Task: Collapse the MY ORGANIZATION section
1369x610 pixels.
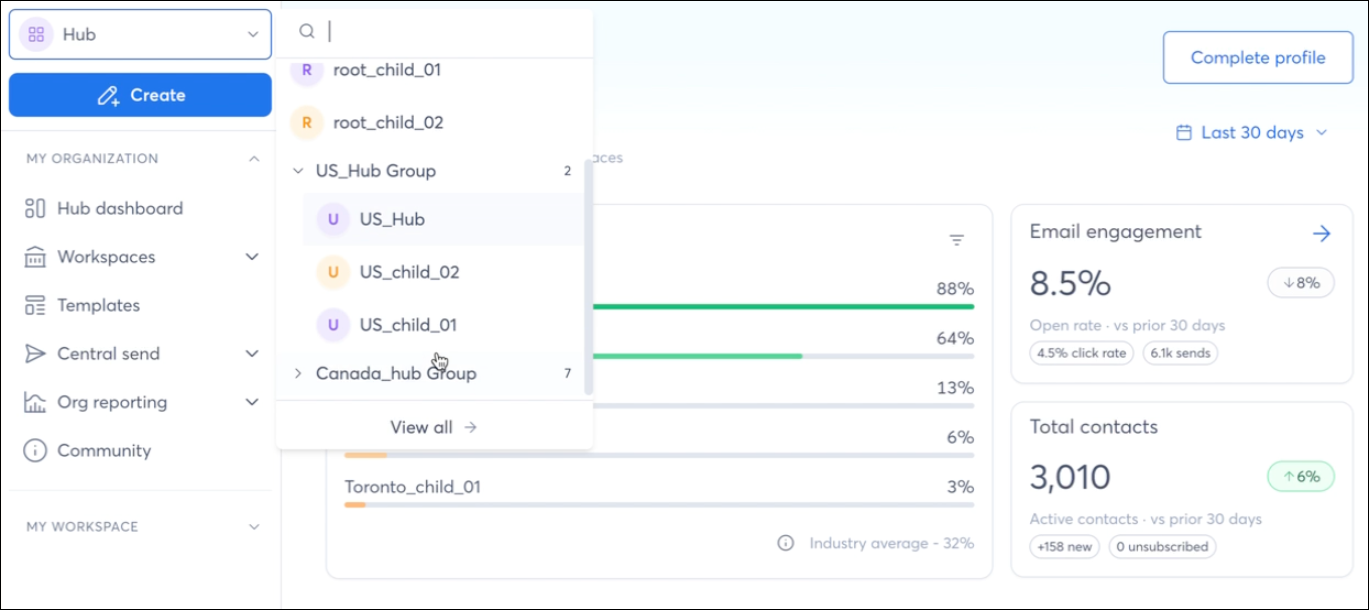Action: [254, 158]
